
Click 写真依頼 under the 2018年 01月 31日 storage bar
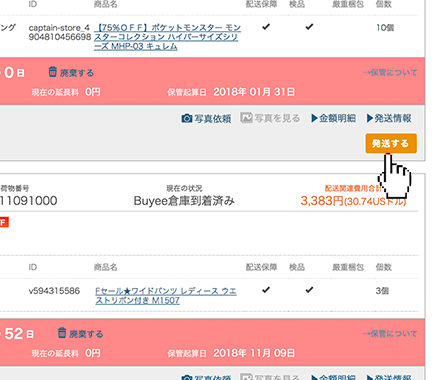click(x=213, y=119)
